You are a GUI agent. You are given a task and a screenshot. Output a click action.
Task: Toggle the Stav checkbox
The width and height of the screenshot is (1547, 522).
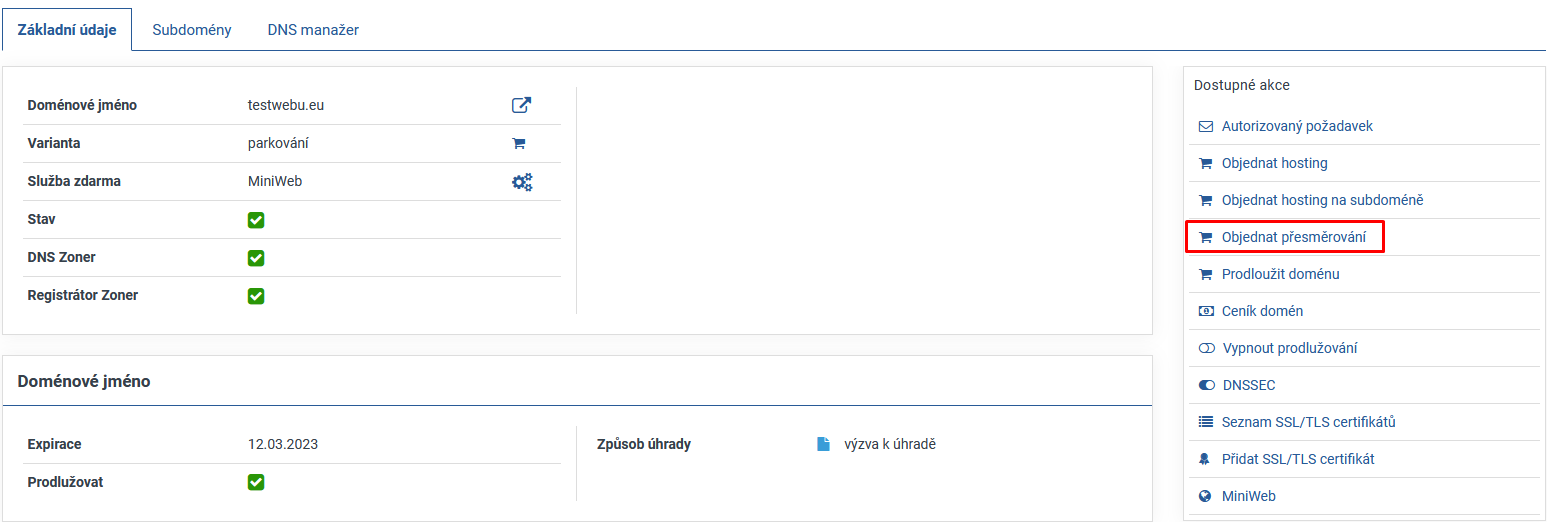pyautogui.click(x=256, y=220)
